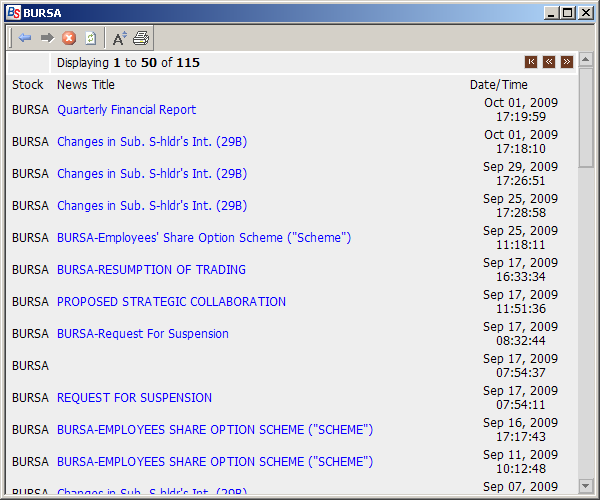Click the Forward arrow icon
The image size is (600, 500).
pos(47,38)
